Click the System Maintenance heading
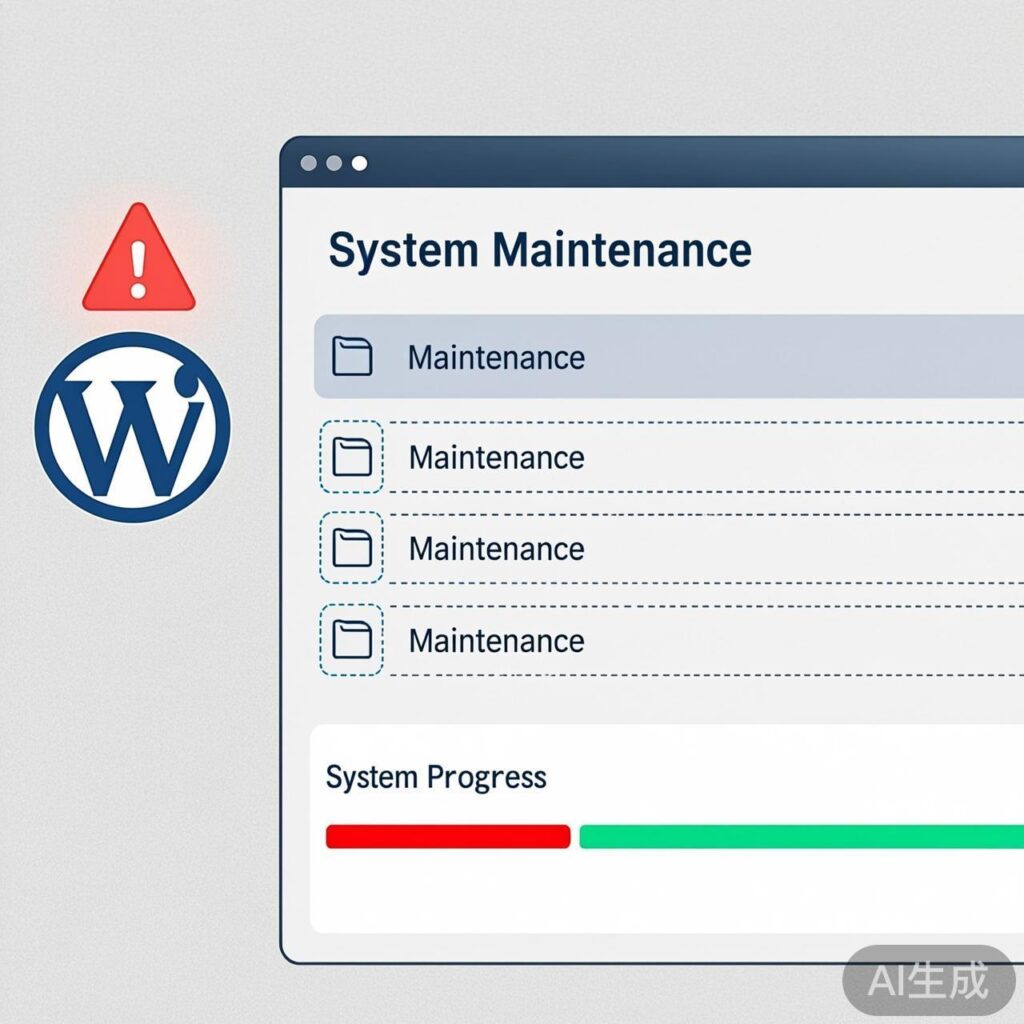The image size is (1024, 1024). [539, 250]
